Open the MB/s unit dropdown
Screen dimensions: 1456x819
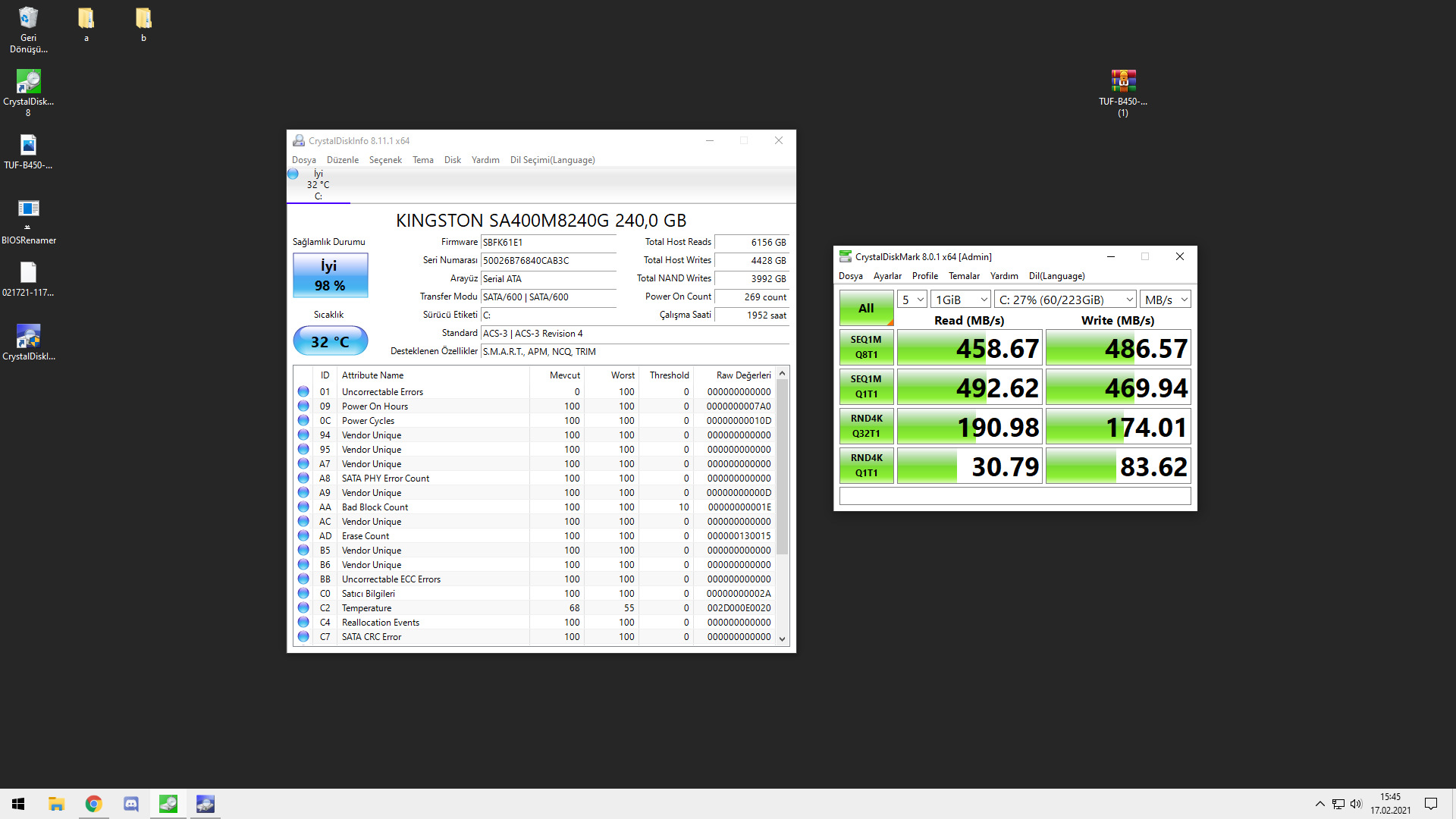tap(1166, 300)
